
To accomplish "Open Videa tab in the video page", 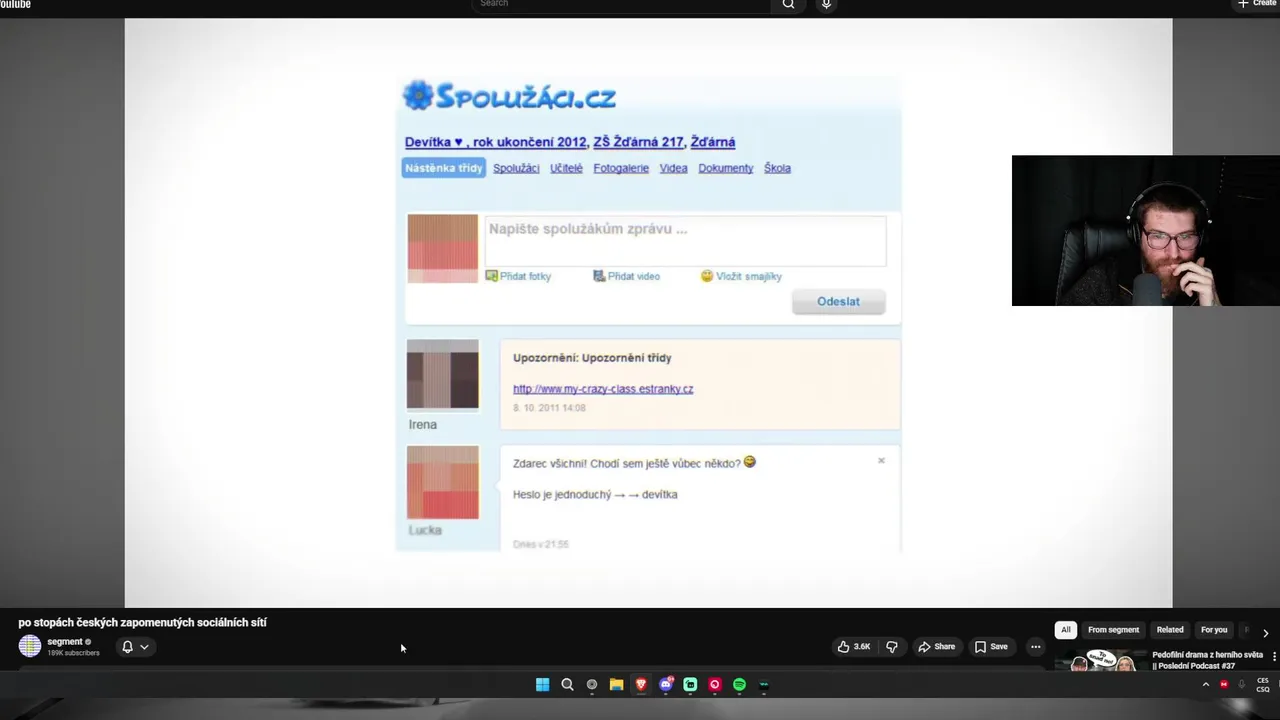I will click(x=673, y=168).
